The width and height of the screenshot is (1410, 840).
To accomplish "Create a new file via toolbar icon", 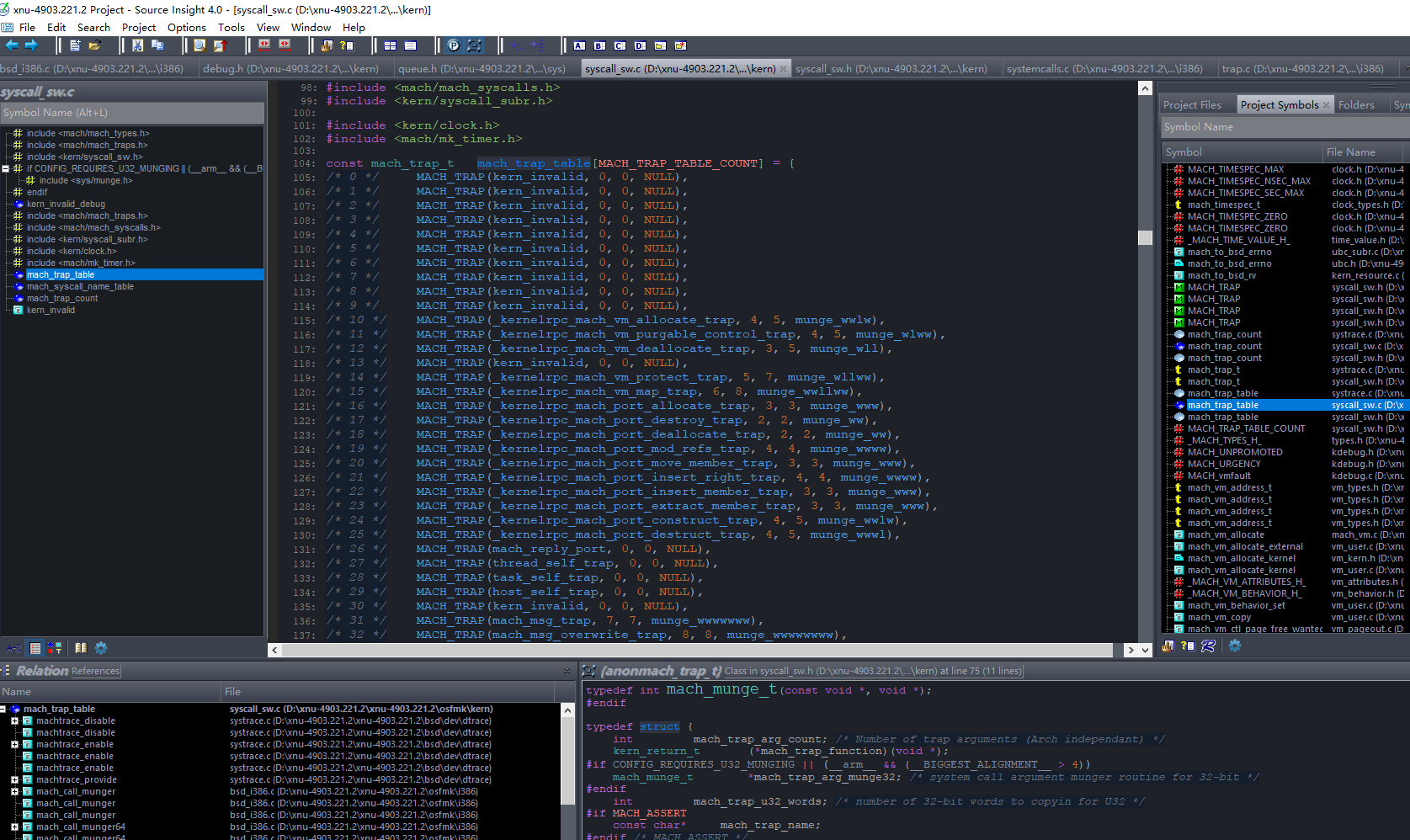I will [75, 45].
